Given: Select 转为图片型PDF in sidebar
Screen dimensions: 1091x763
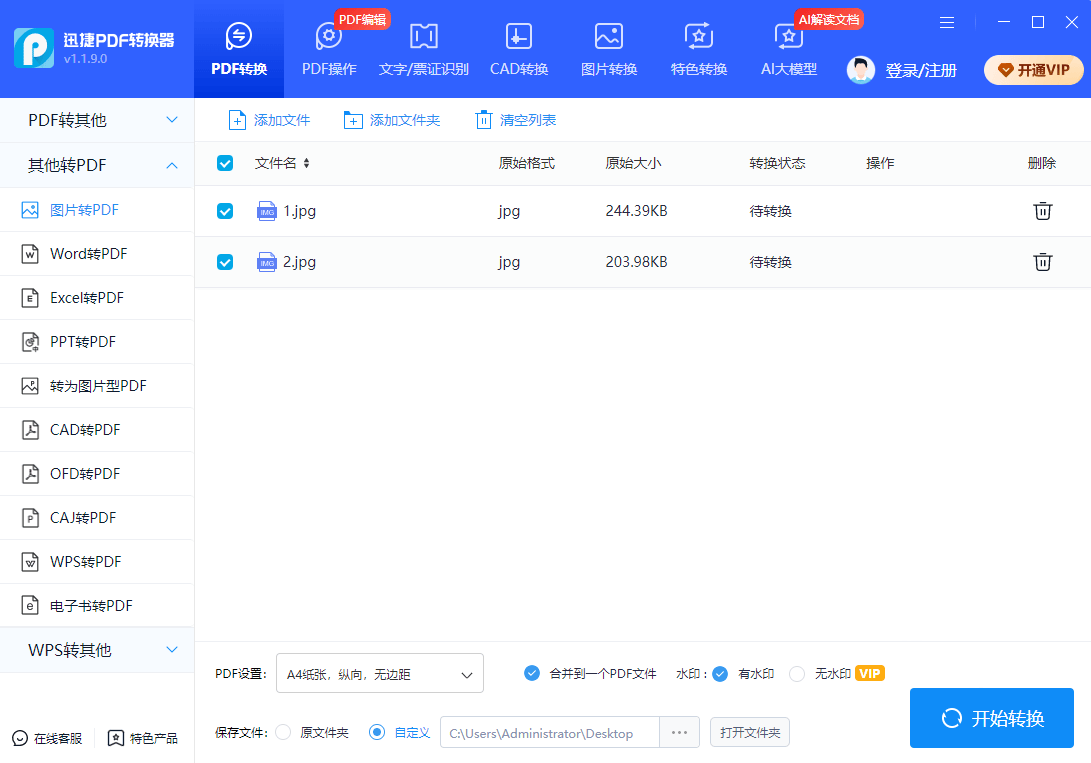Looking at the screenshot, I should 97,386.
